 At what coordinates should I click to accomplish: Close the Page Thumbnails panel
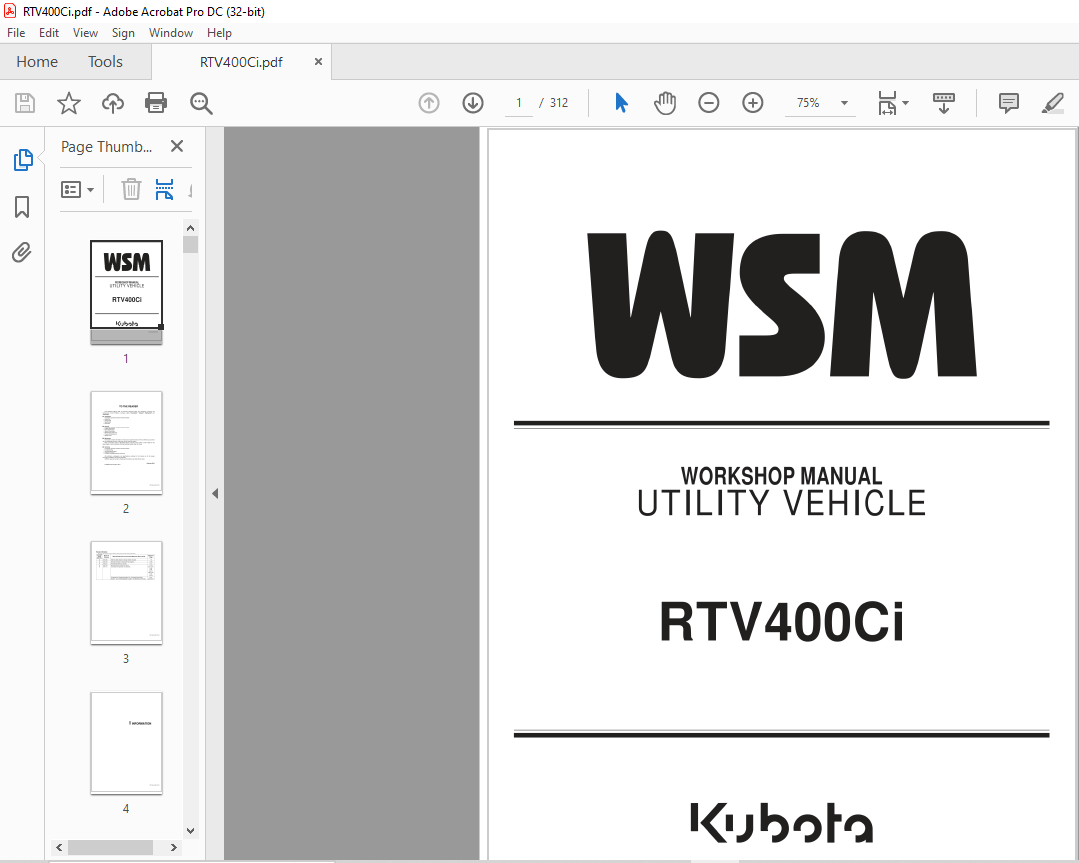click(x=177, y=146)
